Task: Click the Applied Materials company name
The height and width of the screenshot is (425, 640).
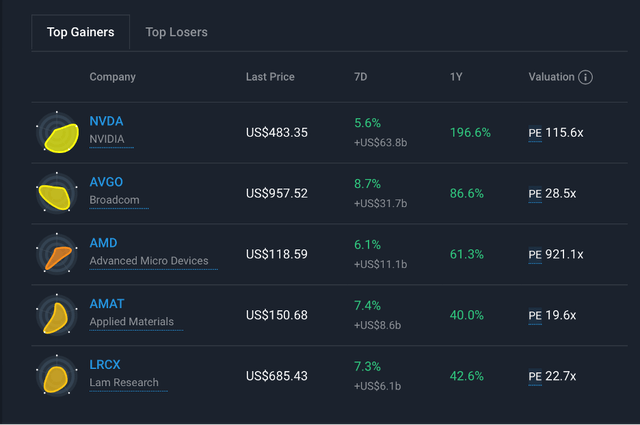Action: [x=131, y=322]
